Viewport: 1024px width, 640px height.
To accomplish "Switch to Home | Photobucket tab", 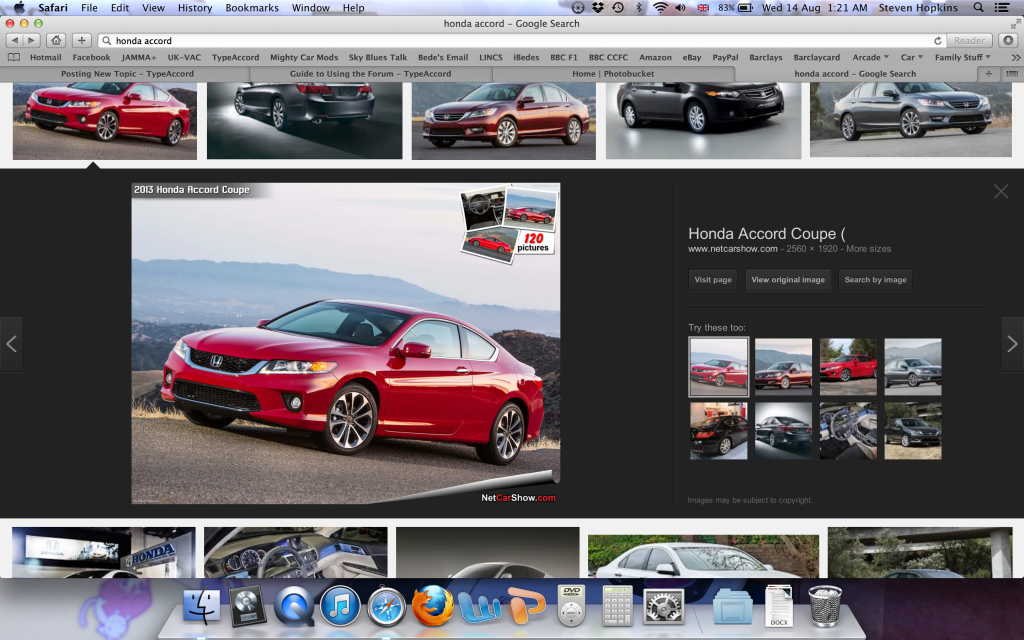I will pos(613,74).
